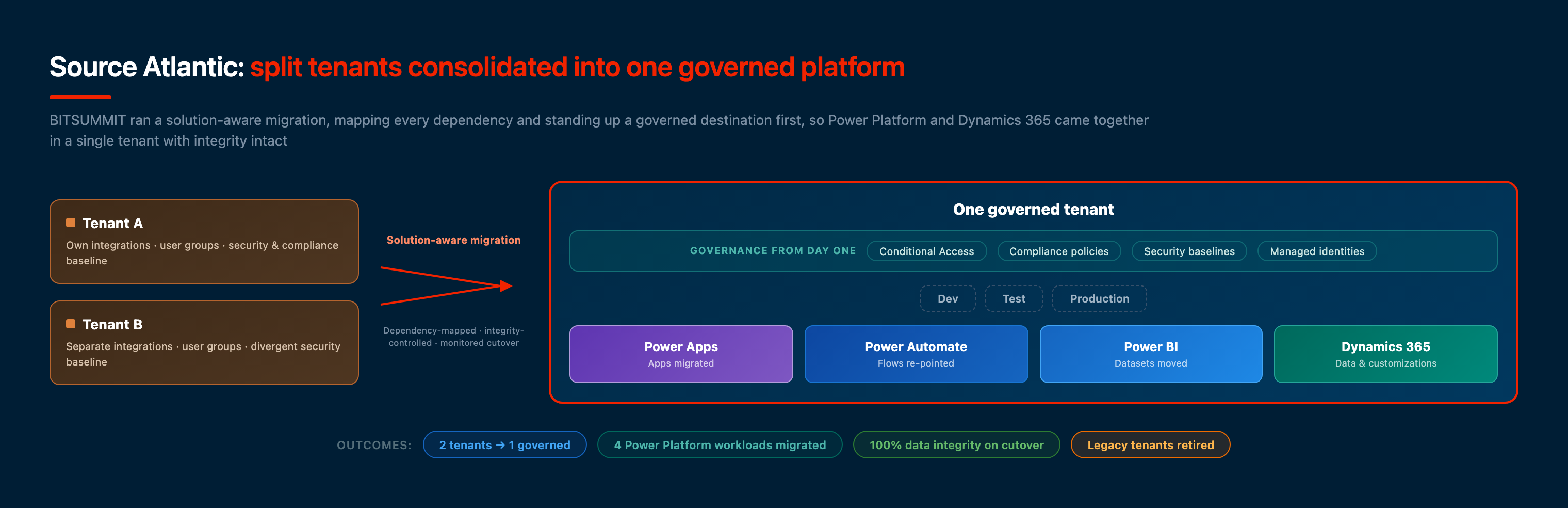Image resolution: width=1568 pixels, height=508 pixels.
Task: Open the Power Automate card
Action: (x=916, y=354)
